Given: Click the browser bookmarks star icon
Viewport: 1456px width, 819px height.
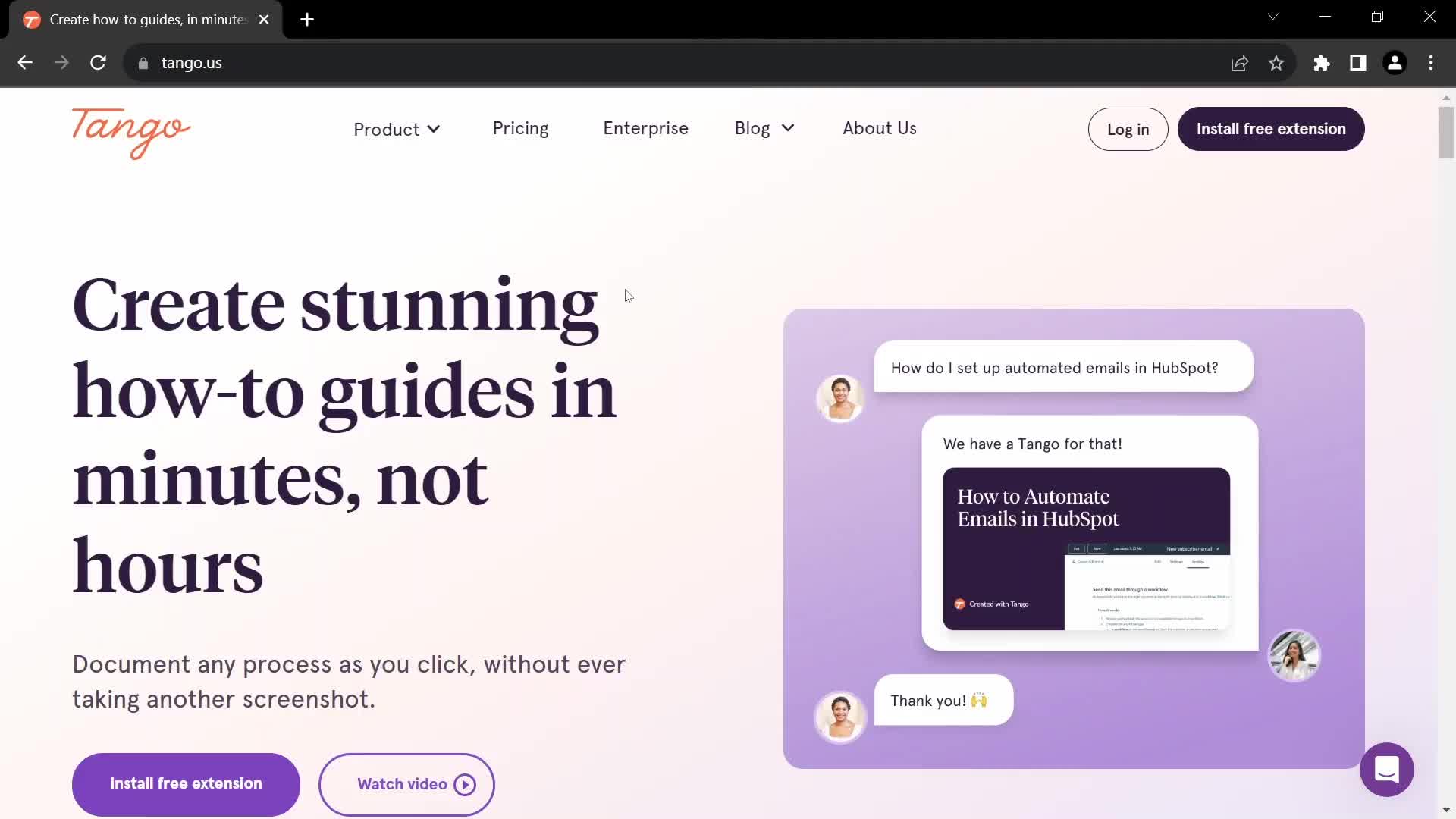Looking at the screenshot, I should (x=1277, y=63).
